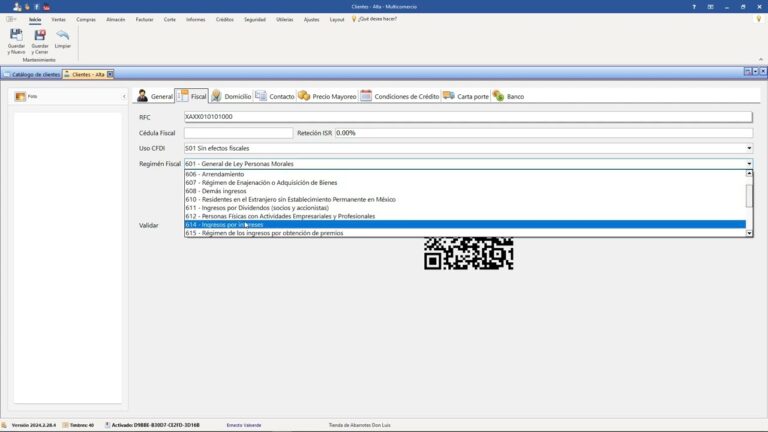Viewport: 768px width, 432px height.
Task: Click the Regimén Fiscal list scrollbar
Action: pos(750,195)
